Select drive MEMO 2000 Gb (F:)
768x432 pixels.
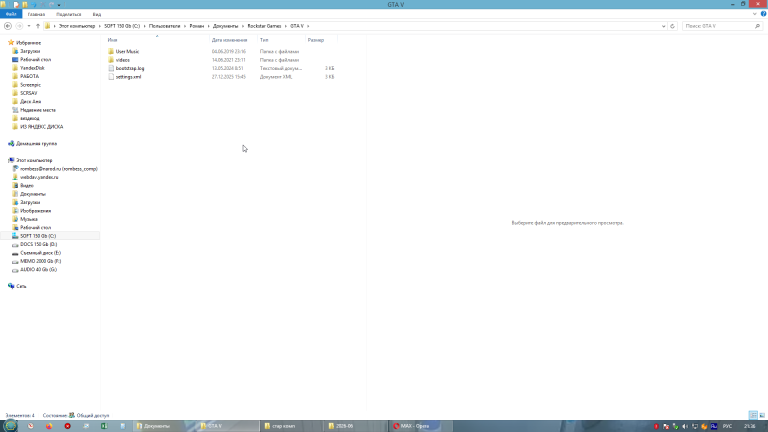pos(41,261)
